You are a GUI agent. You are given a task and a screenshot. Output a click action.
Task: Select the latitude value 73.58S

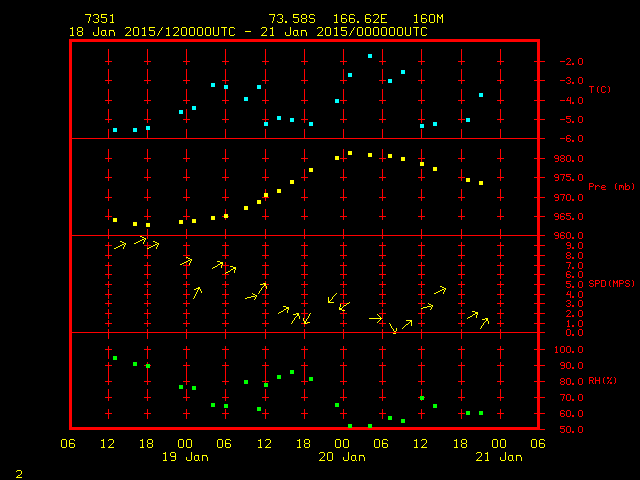[x=289, y=19]
